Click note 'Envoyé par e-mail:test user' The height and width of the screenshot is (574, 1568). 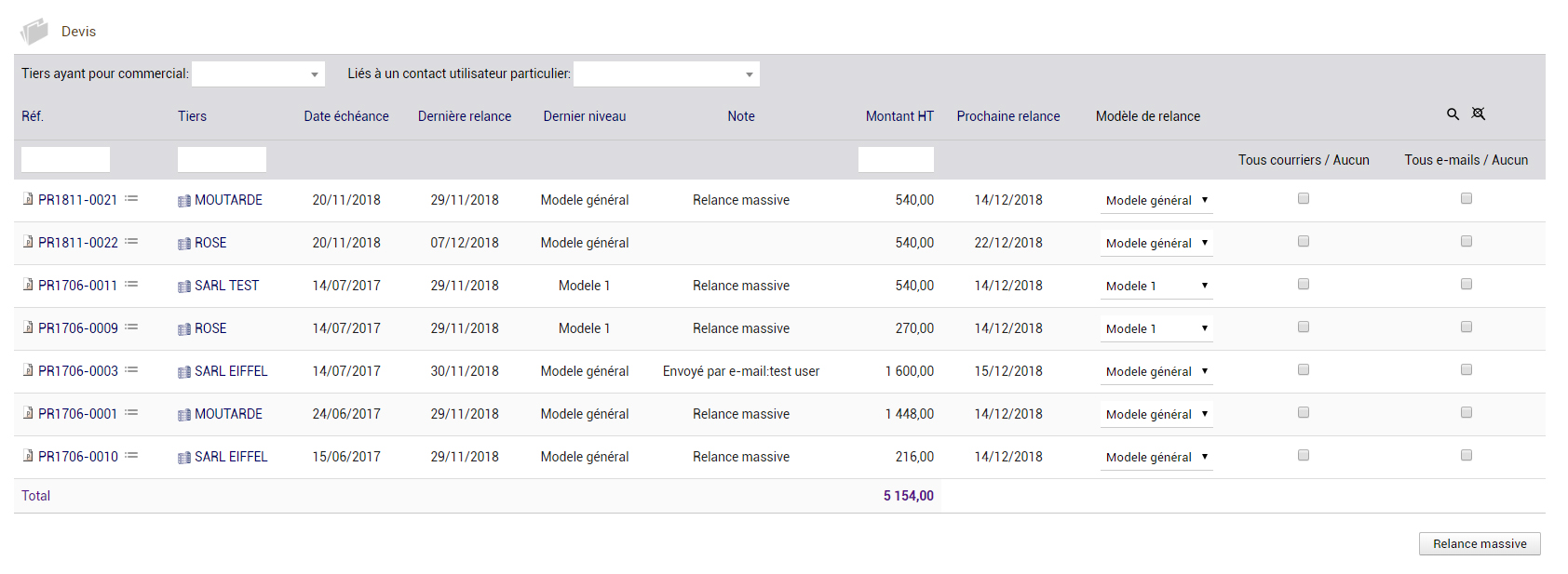(x=741, y=371)
